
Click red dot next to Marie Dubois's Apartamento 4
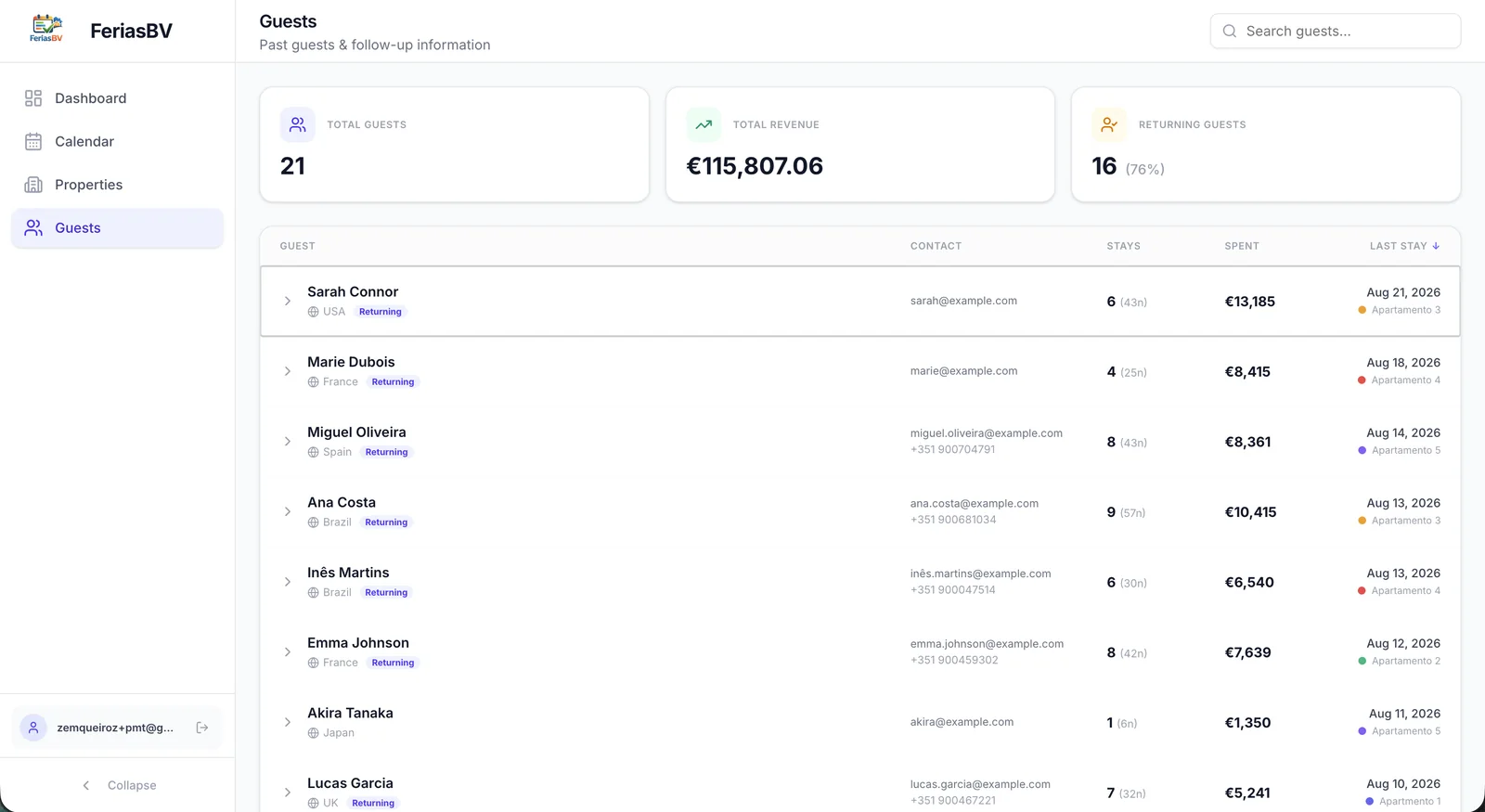pyautogui.click(x=1362, y=380)
